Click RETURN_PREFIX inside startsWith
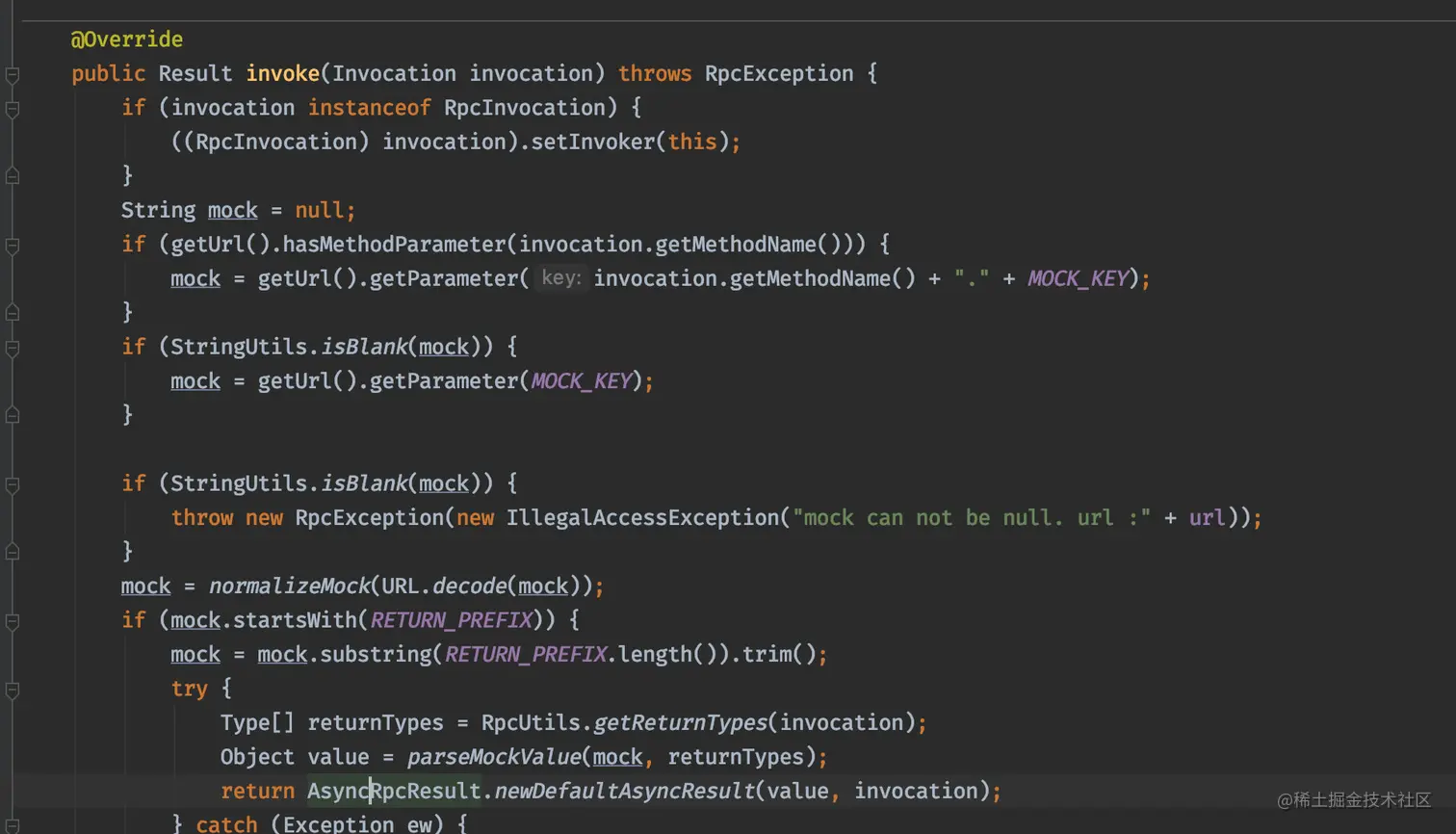 [451, 620]
